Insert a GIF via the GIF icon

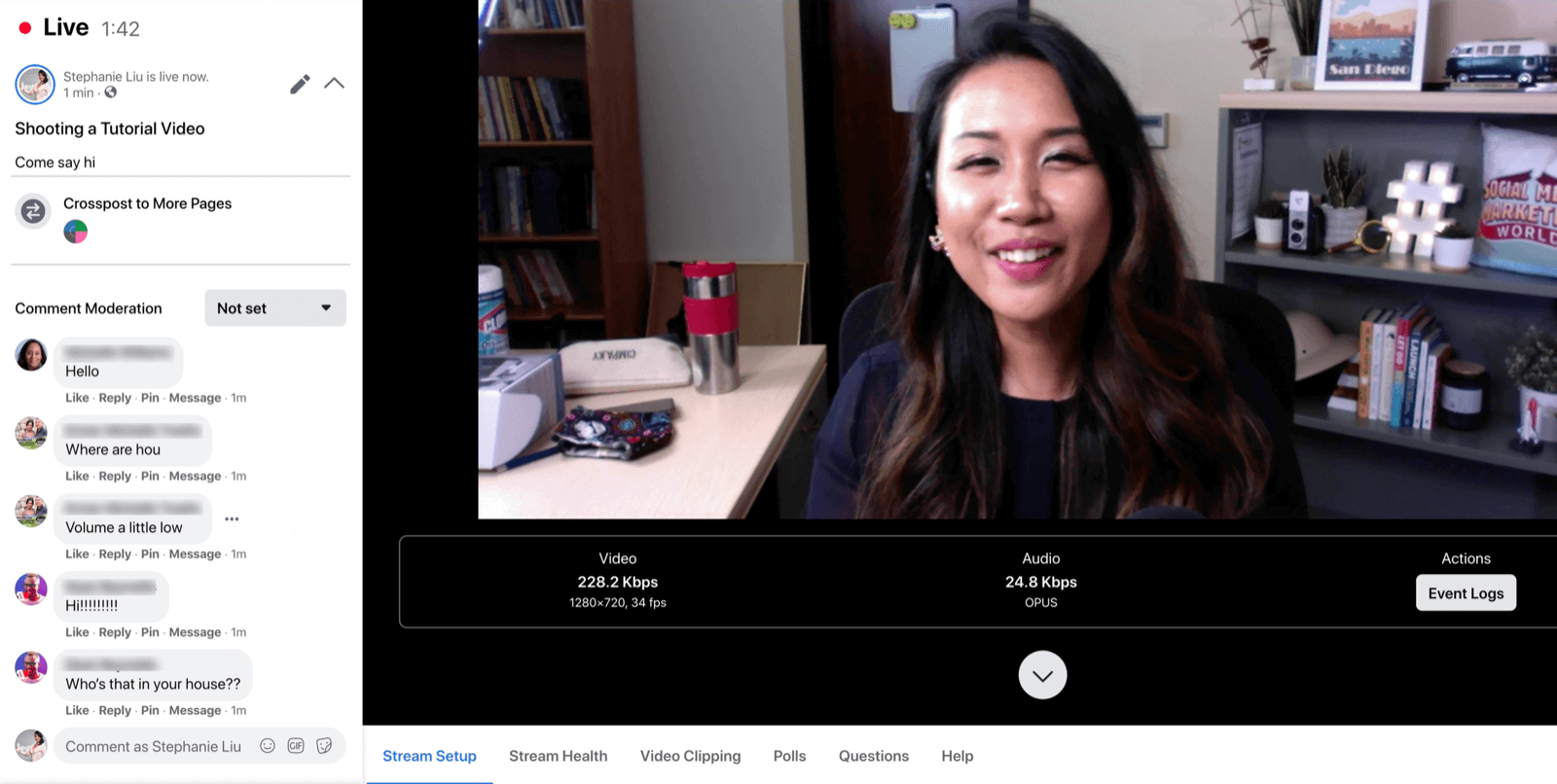click(x=296, y=746)
